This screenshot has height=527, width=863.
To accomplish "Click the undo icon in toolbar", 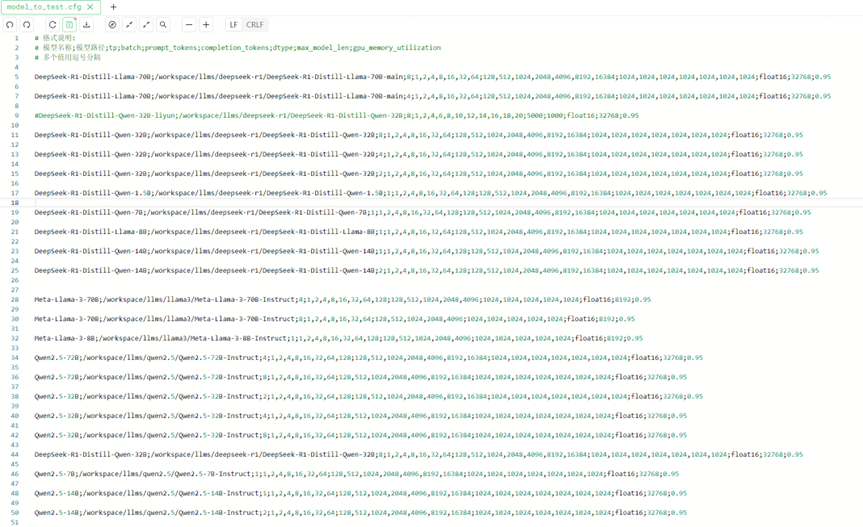I will tap(9, 24).
